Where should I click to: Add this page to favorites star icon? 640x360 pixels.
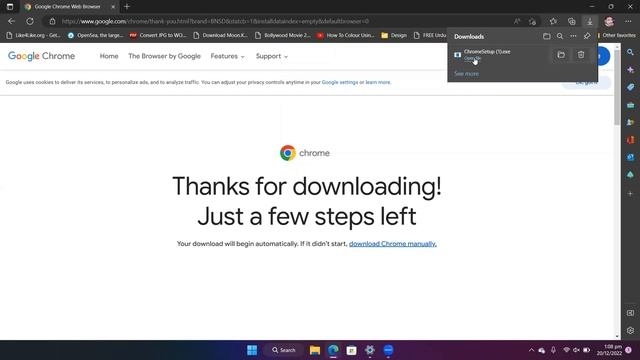point(532,21)
